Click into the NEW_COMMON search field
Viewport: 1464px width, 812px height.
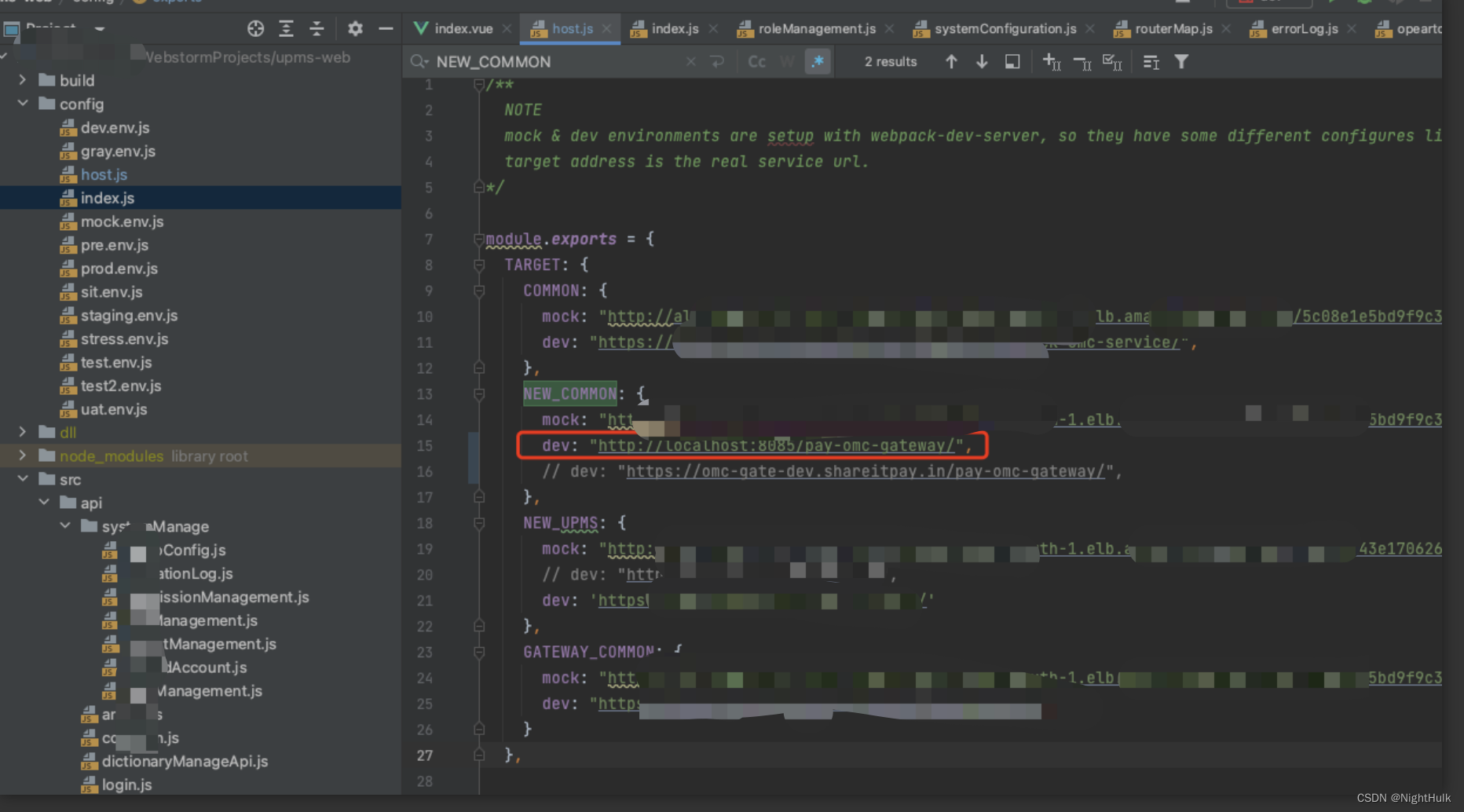[x=558, y=61]
